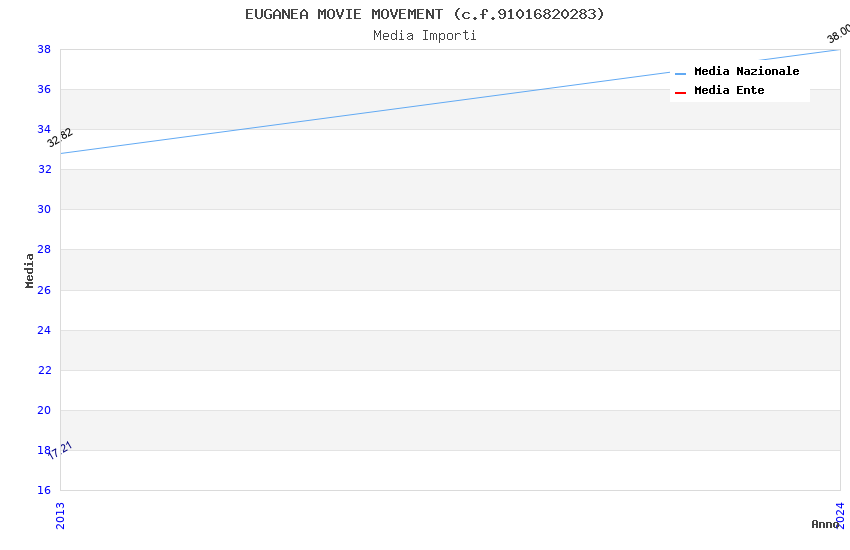Click the 38 y-axis tick label

pyautogui.click(x=44, y=49)
